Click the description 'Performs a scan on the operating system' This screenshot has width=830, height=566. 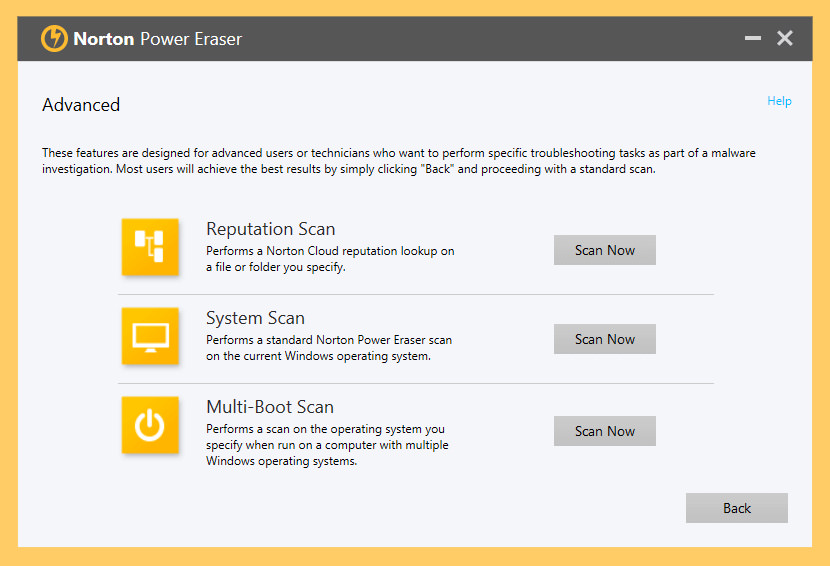click(x=327, y=445)
